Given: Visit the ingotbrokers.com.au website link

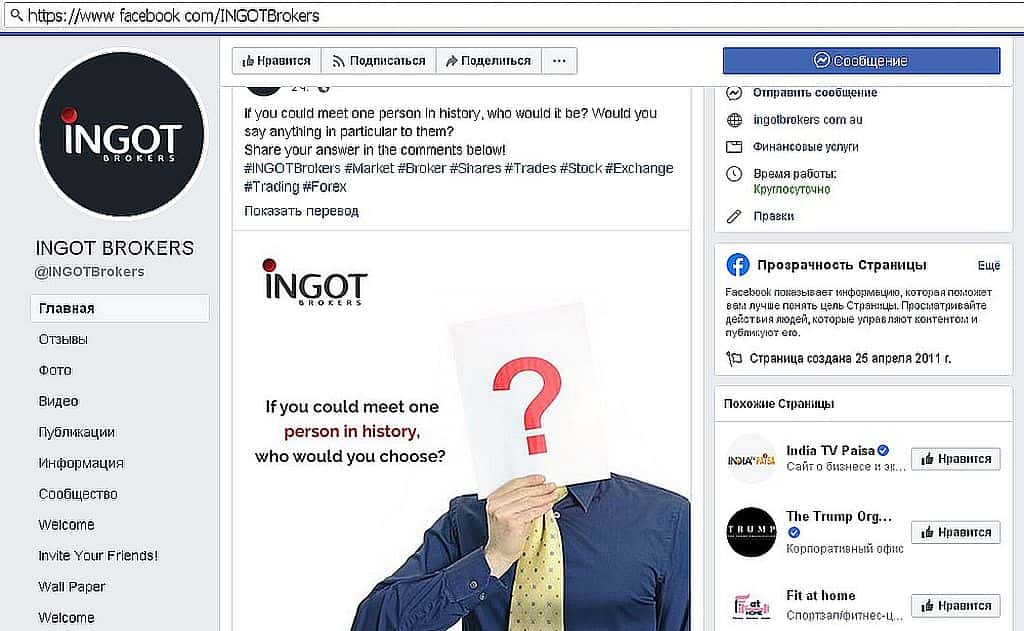Looking at the screenshot, I should pyautogui.click(x=808, y=120).
